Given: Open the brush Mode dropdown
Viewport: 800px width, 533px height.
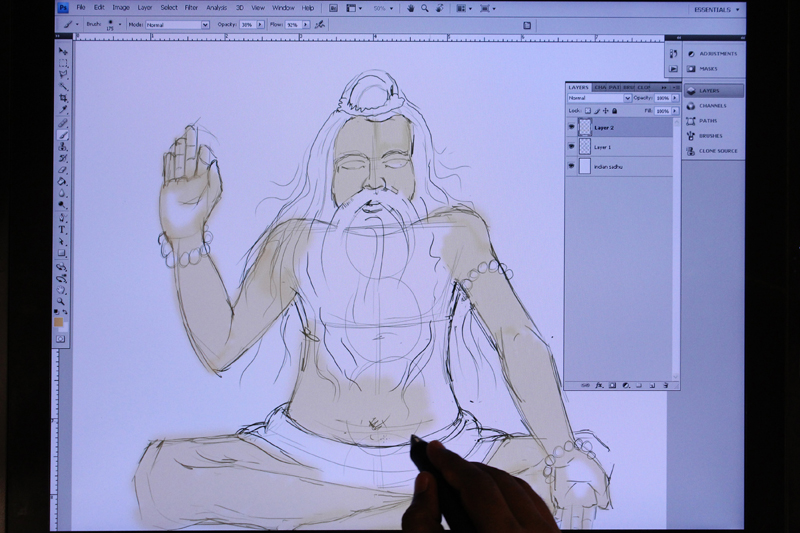Looking at the screenshot, I should (x=176, y=24).
